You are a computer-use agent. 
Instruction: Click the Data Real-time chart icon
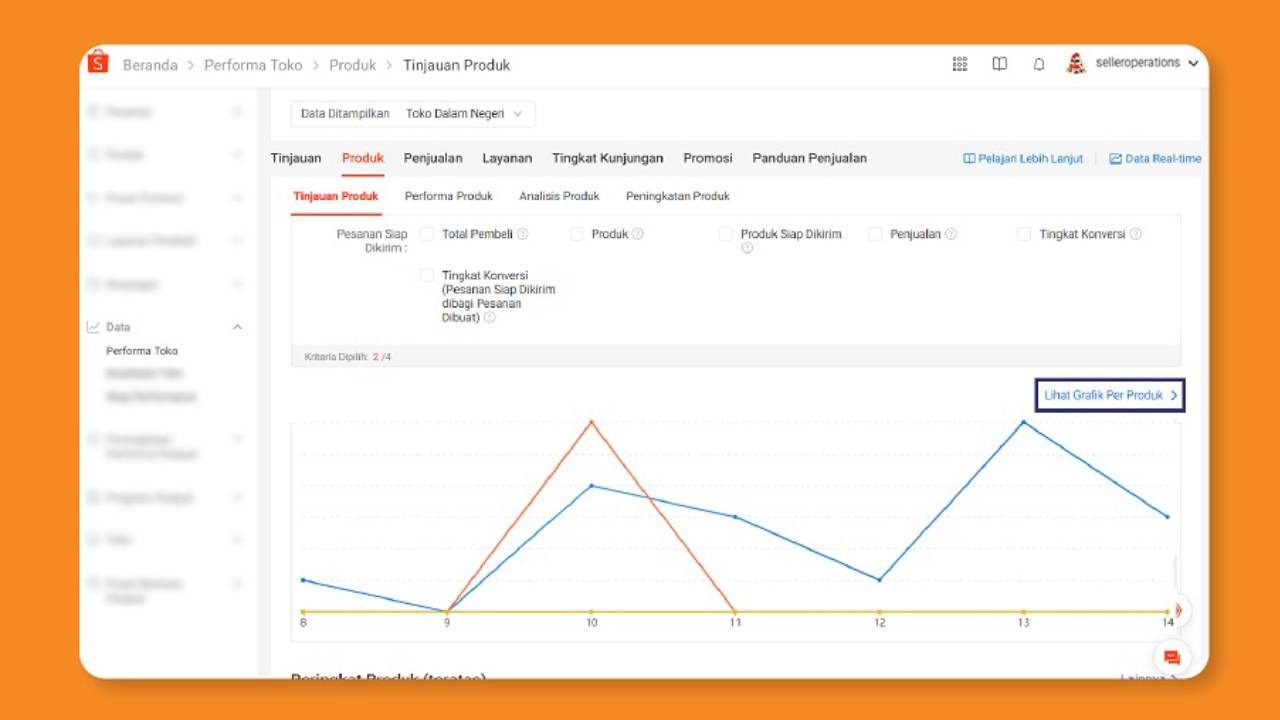[x=1116, y=159]
